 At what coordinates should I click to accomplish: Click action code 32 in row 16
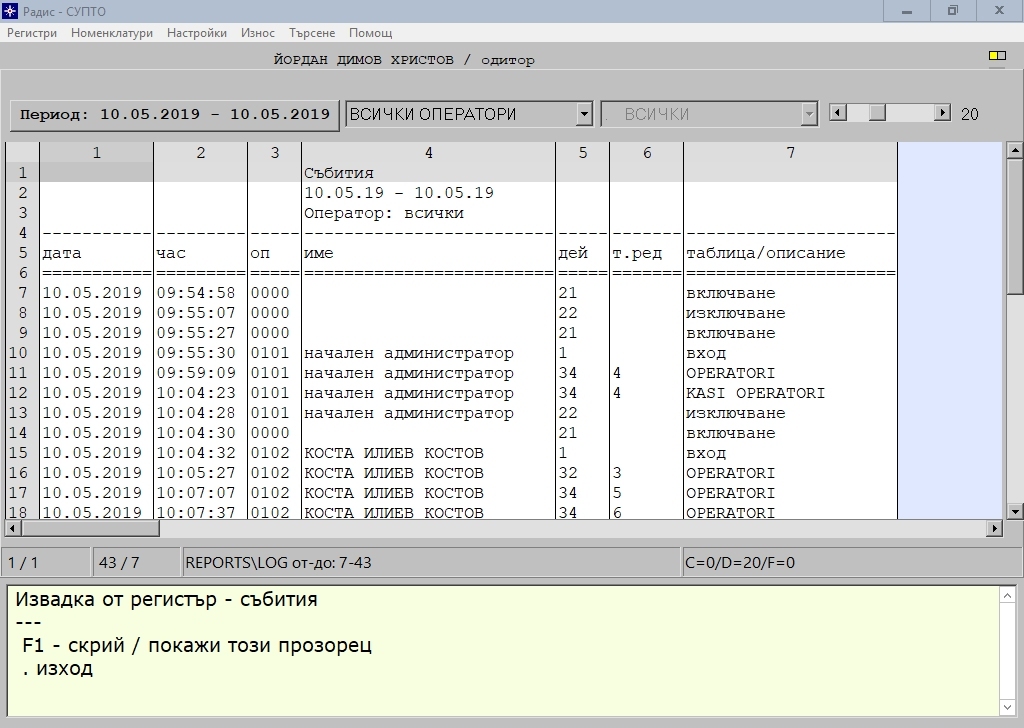pyautogui.click(x=583, y=473)
